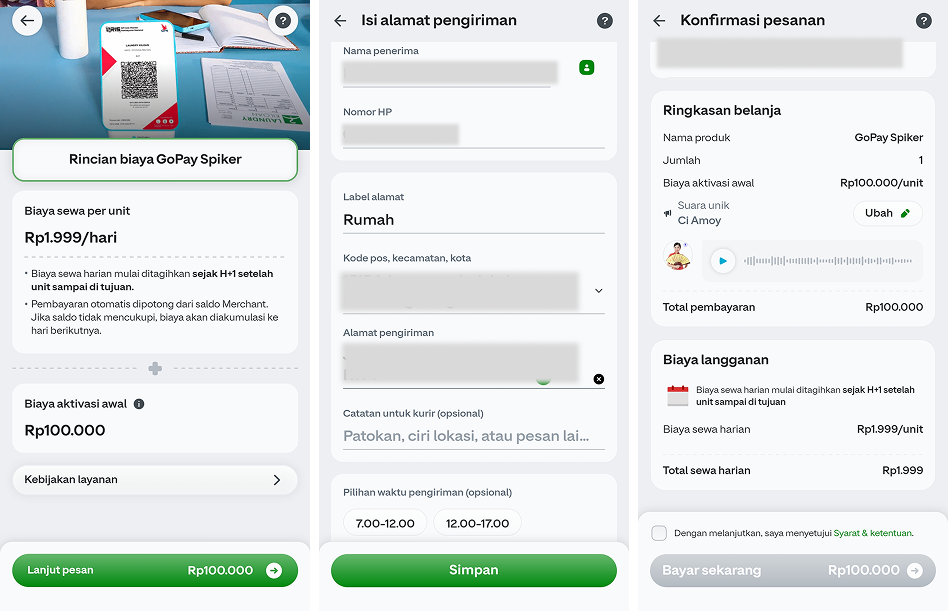
Task: Click the voice sample waveform track
Action: coord(830,261)
